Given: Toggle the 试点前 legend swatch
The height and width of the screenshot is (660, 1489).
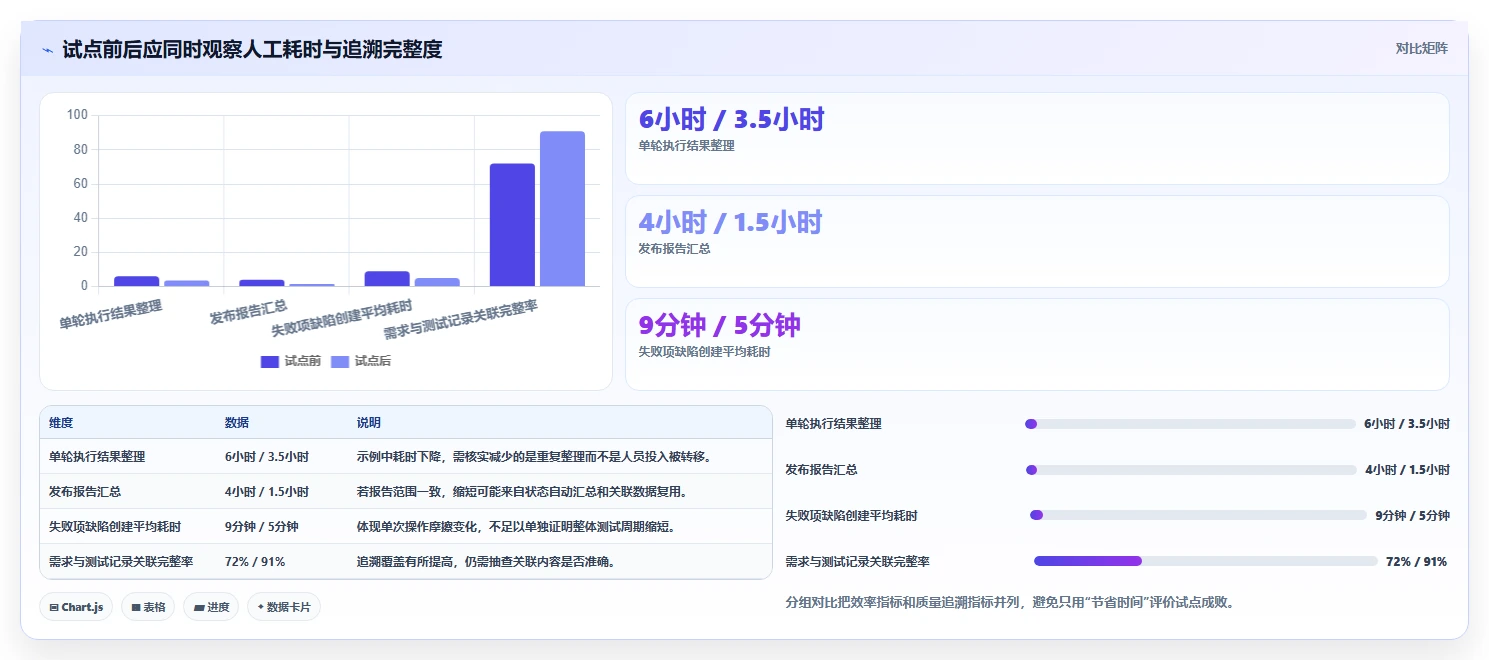Looking at the screenshot, I should click(x=270, y=362).
